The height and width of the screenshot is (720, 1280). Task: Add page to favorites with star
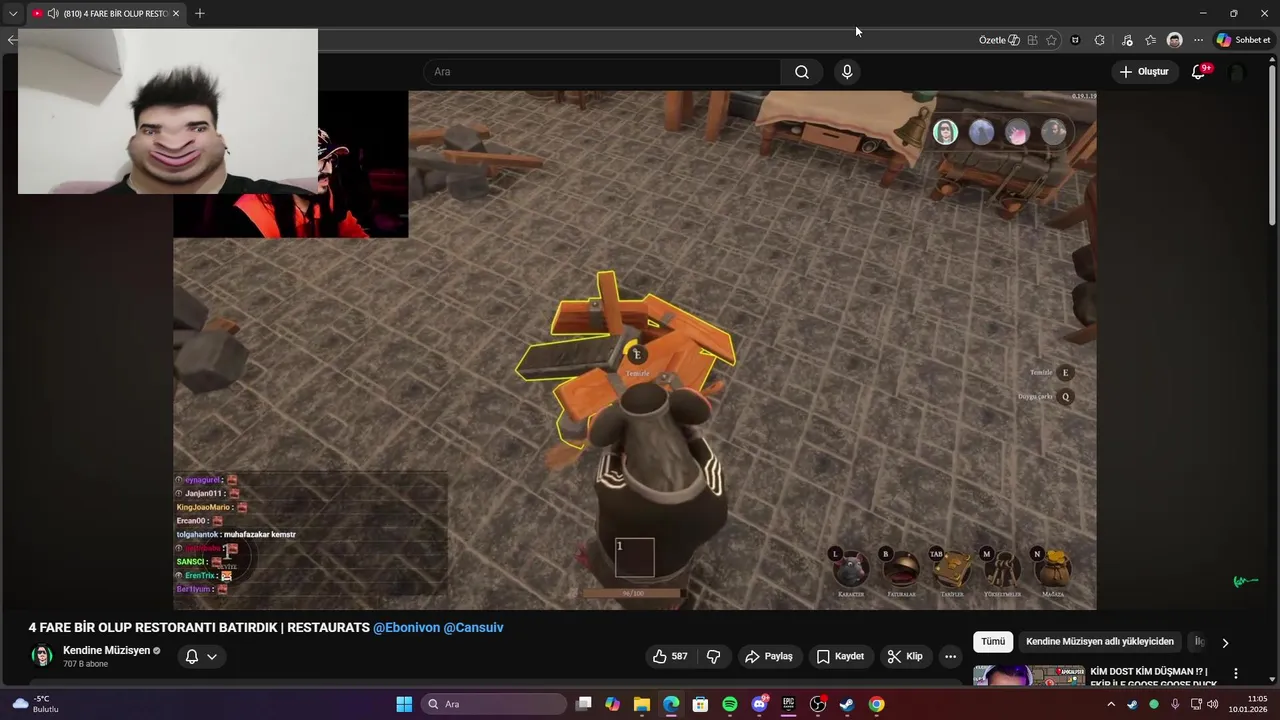pos(1051,40)
